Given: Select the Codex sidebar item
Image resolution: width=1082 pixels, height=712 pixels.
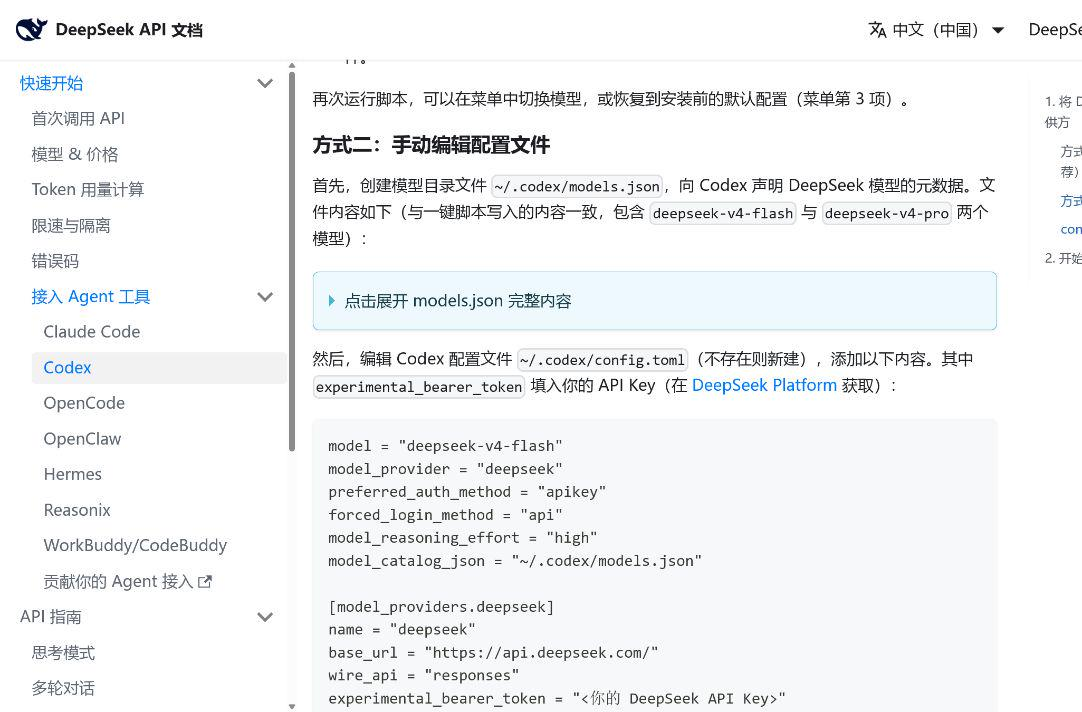Looking at the screenshot, I should click(x=159, y=368).
